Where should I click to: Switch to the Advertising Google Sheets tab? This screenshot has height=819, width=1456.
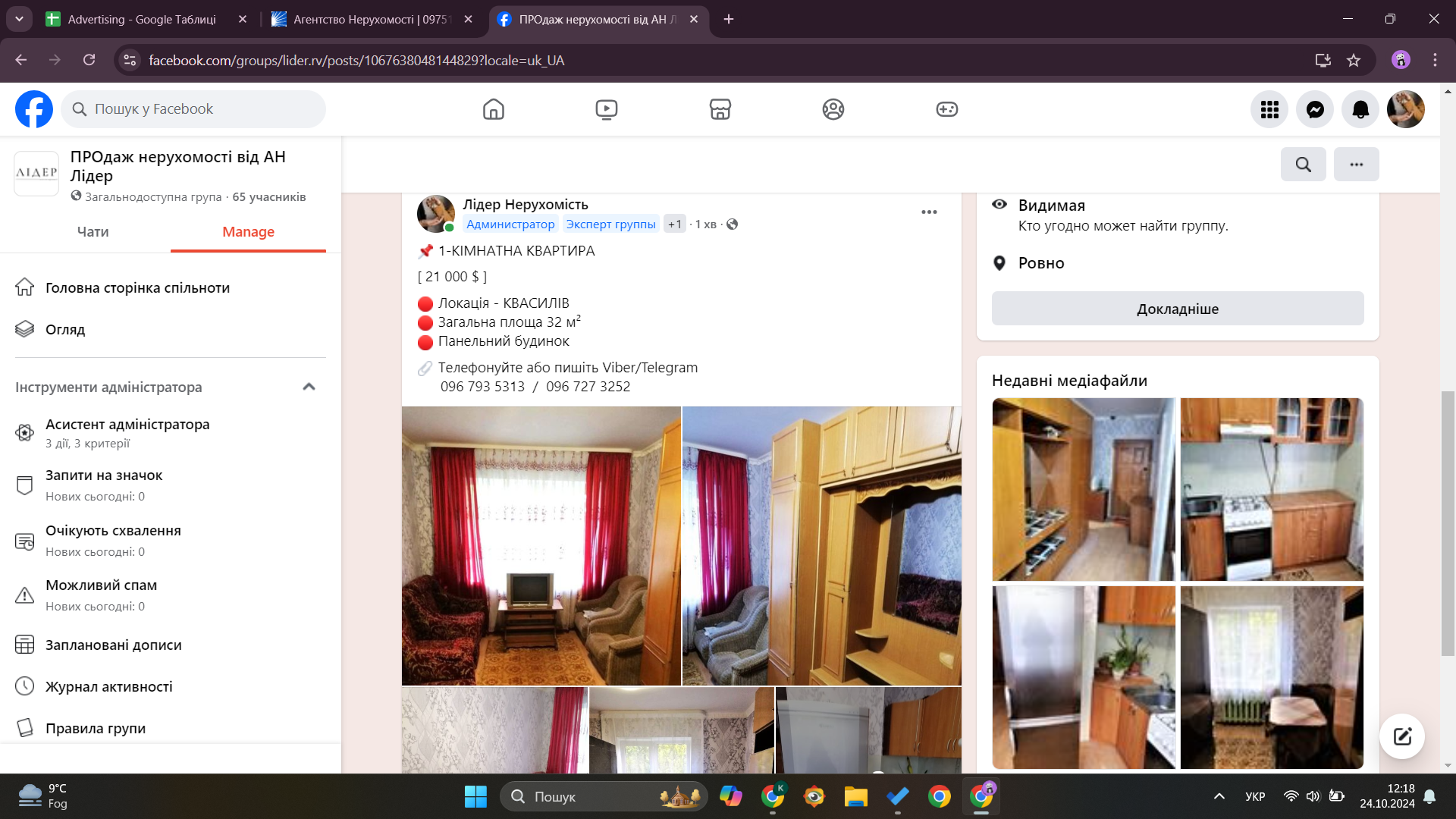(142, 19)
